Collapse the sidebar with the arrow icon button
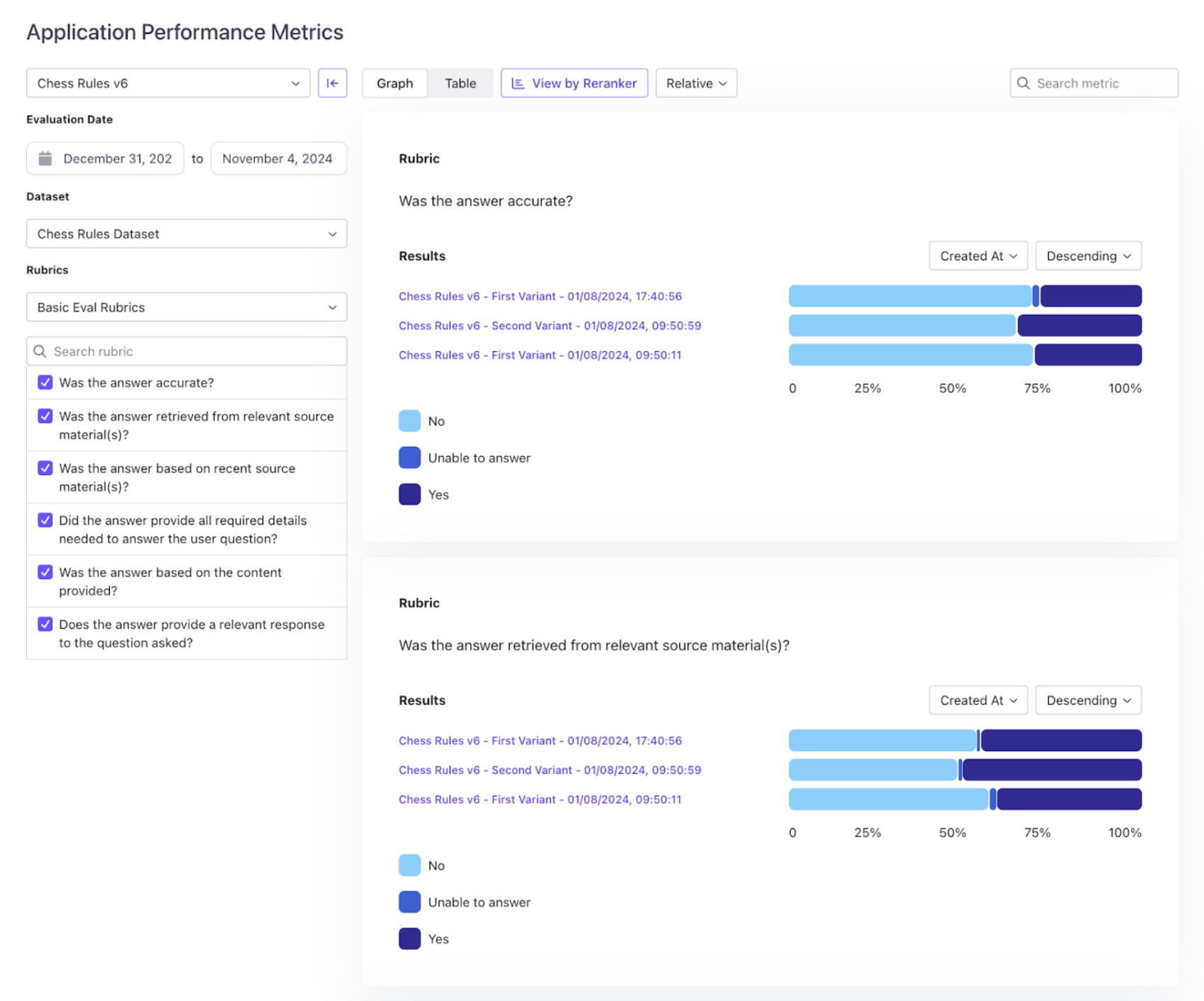Image resolution: width=1204 pixels, height=1001 pixels. click(332, 83)
